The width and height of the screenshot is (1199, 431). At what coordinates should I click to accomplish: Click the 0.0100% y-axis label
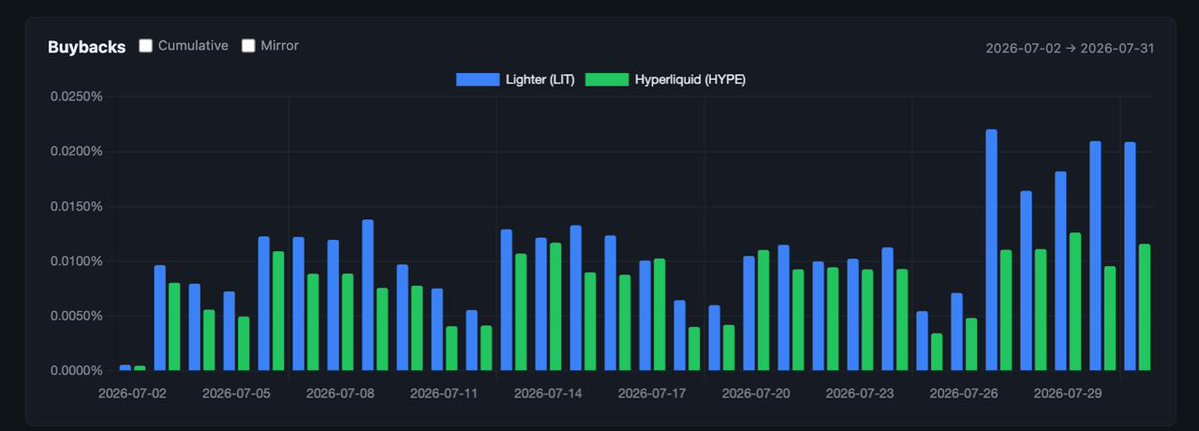pos(76,261)
